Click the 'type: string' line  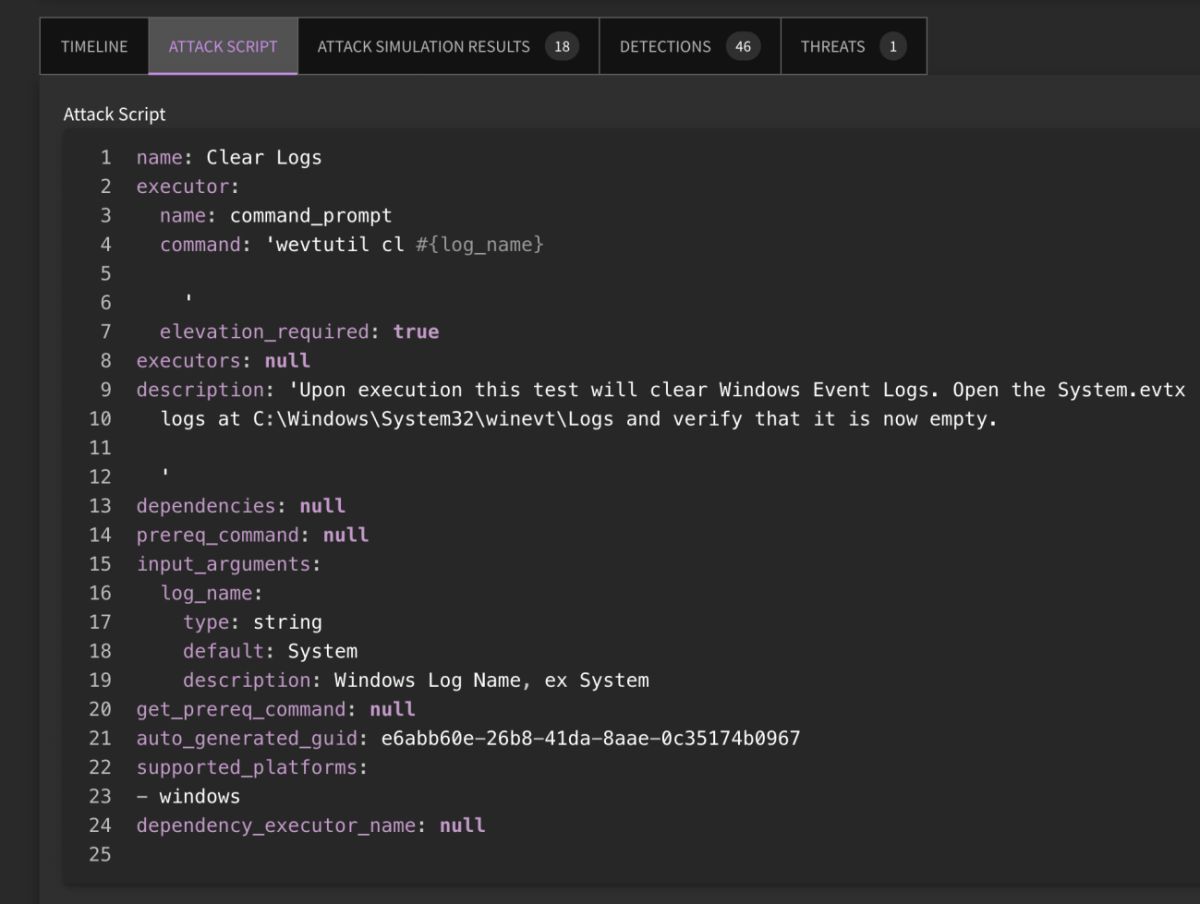253,622
